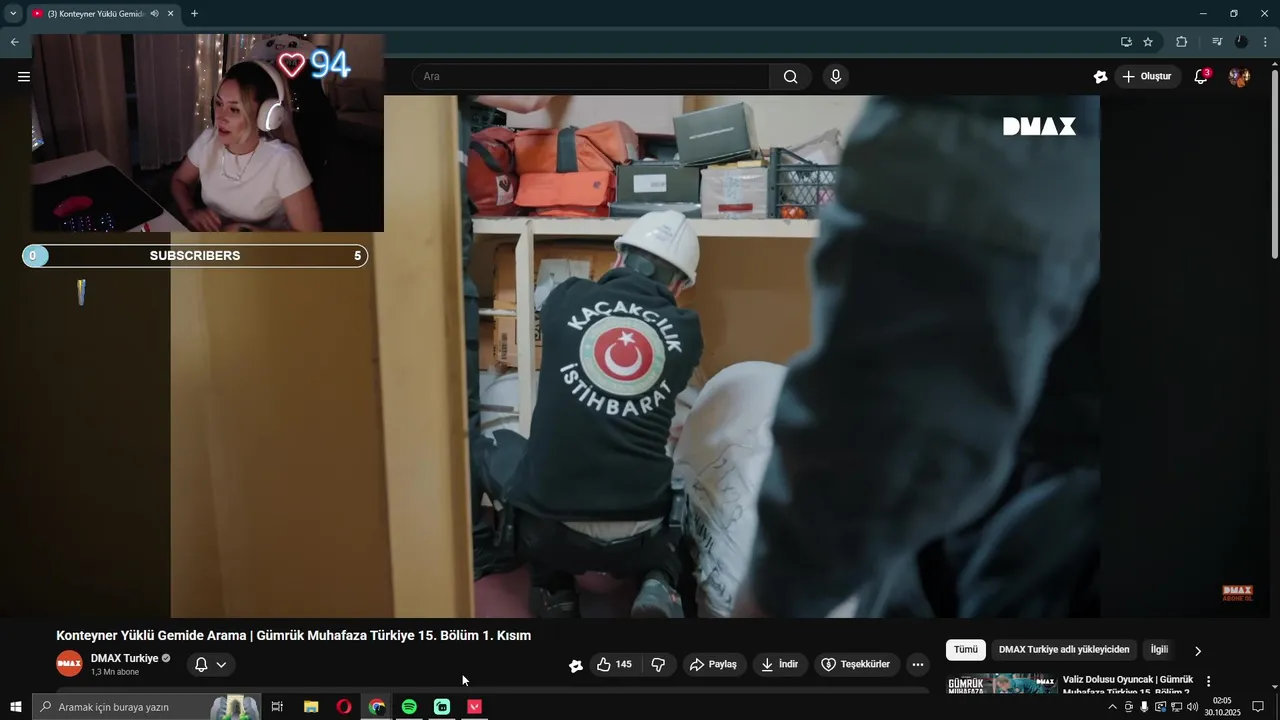Click the sparkle Ask icon near Oluştur
1280x720 pixels.
coord(1100,77)
